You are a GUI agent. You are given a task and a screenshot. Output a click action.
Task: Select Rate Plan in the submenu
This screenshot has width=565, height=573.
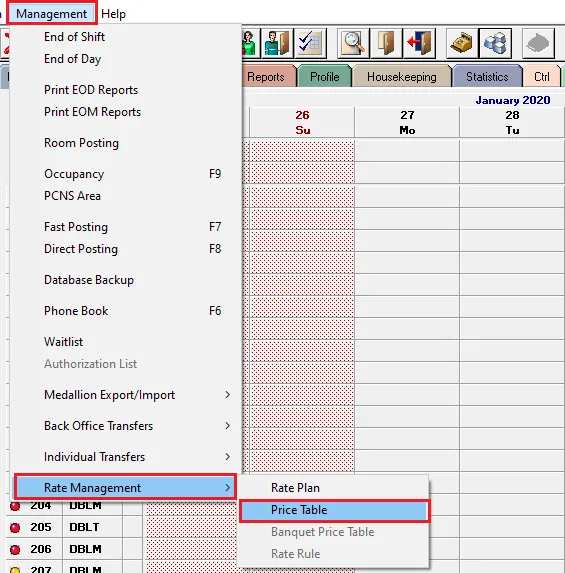tap(334, 488)
